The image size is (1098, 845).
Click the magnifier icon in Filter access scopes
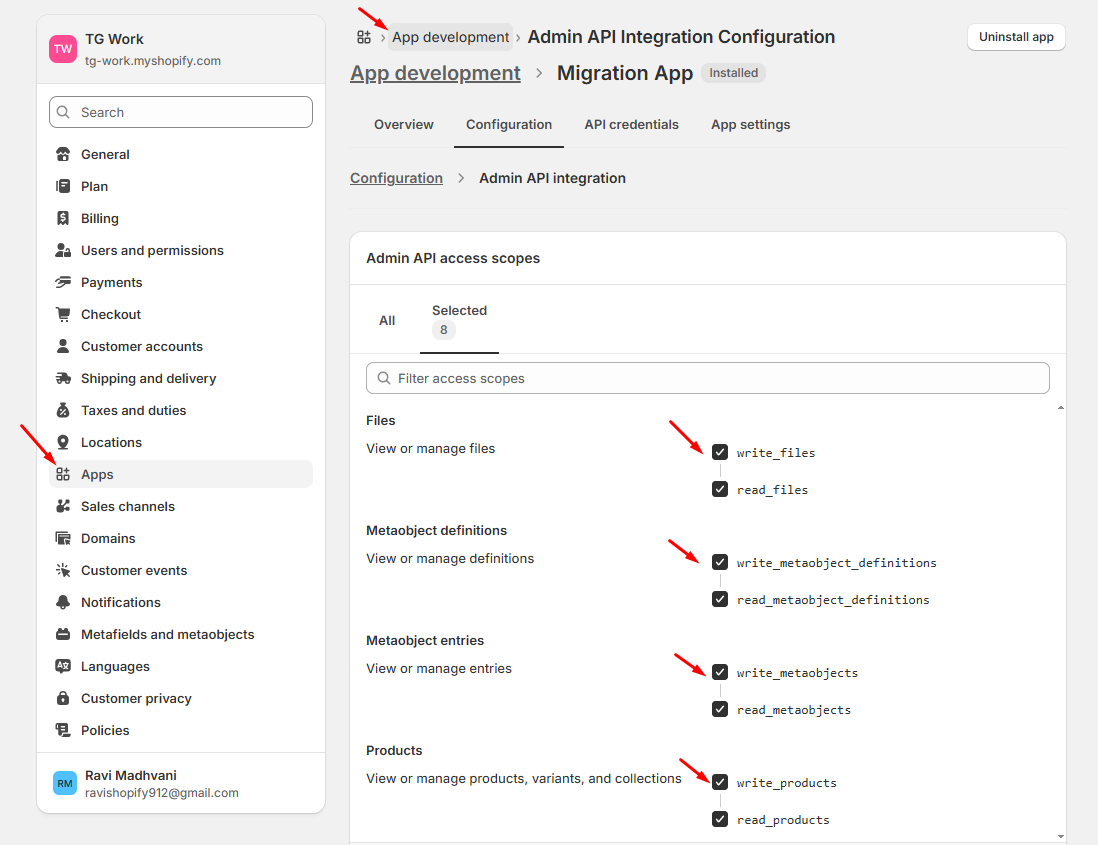coord(384,378)
